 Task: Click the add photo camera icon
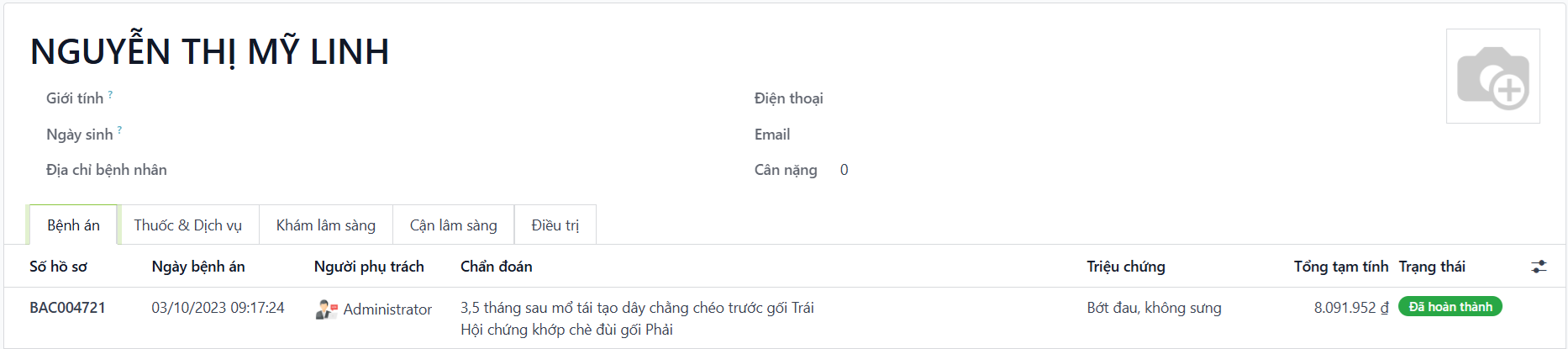point(1492,77)
